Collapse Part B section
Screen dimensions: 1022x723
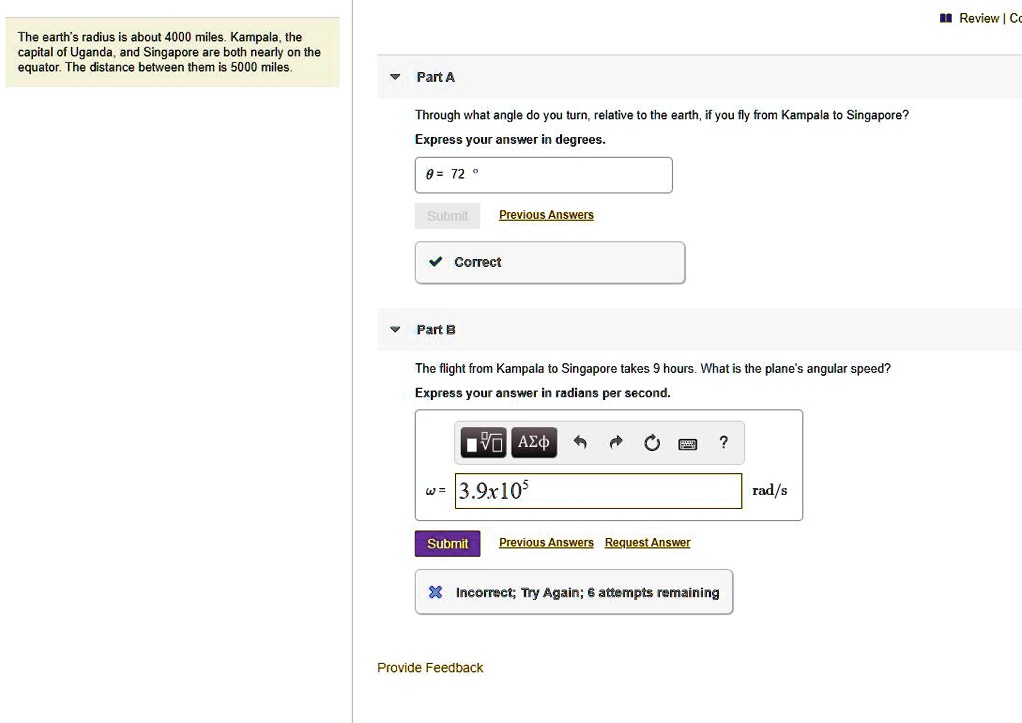[395, 329]
